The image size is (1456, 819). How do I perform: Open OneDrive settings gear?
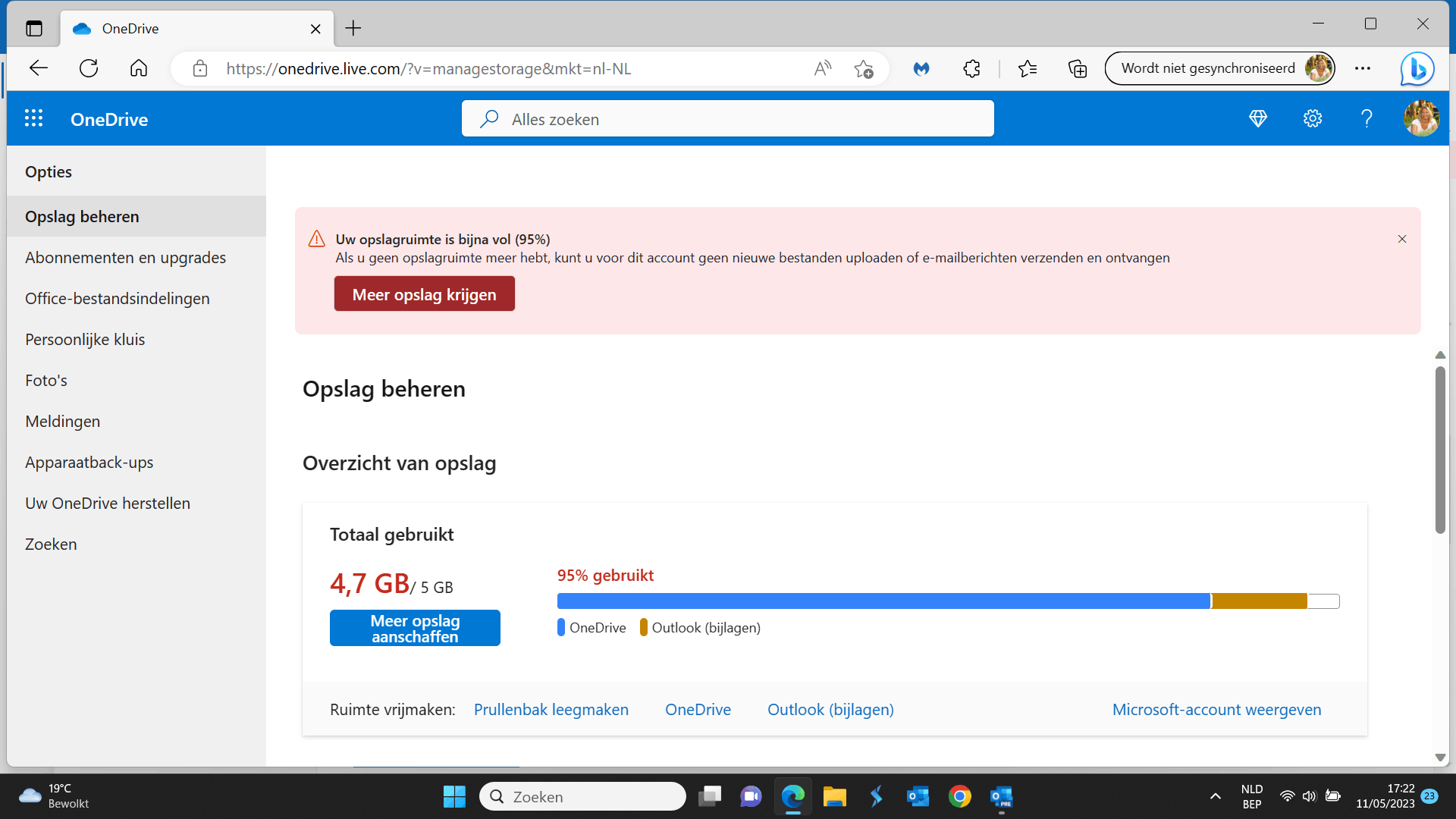pos(1313,118)
